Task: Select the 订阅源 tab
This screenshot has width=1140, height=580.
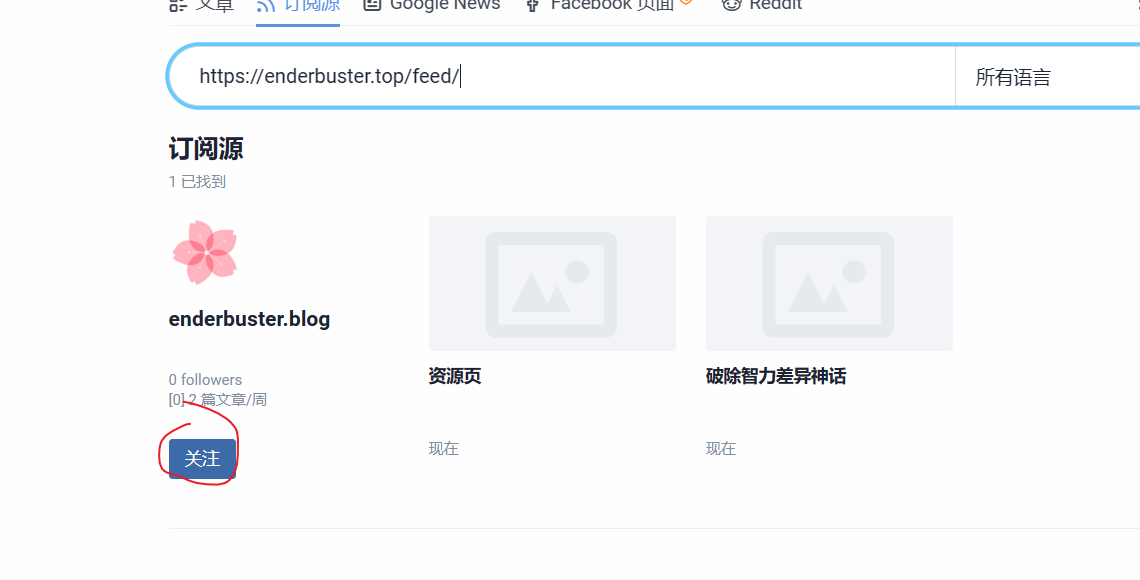Action: coord(312,6)
